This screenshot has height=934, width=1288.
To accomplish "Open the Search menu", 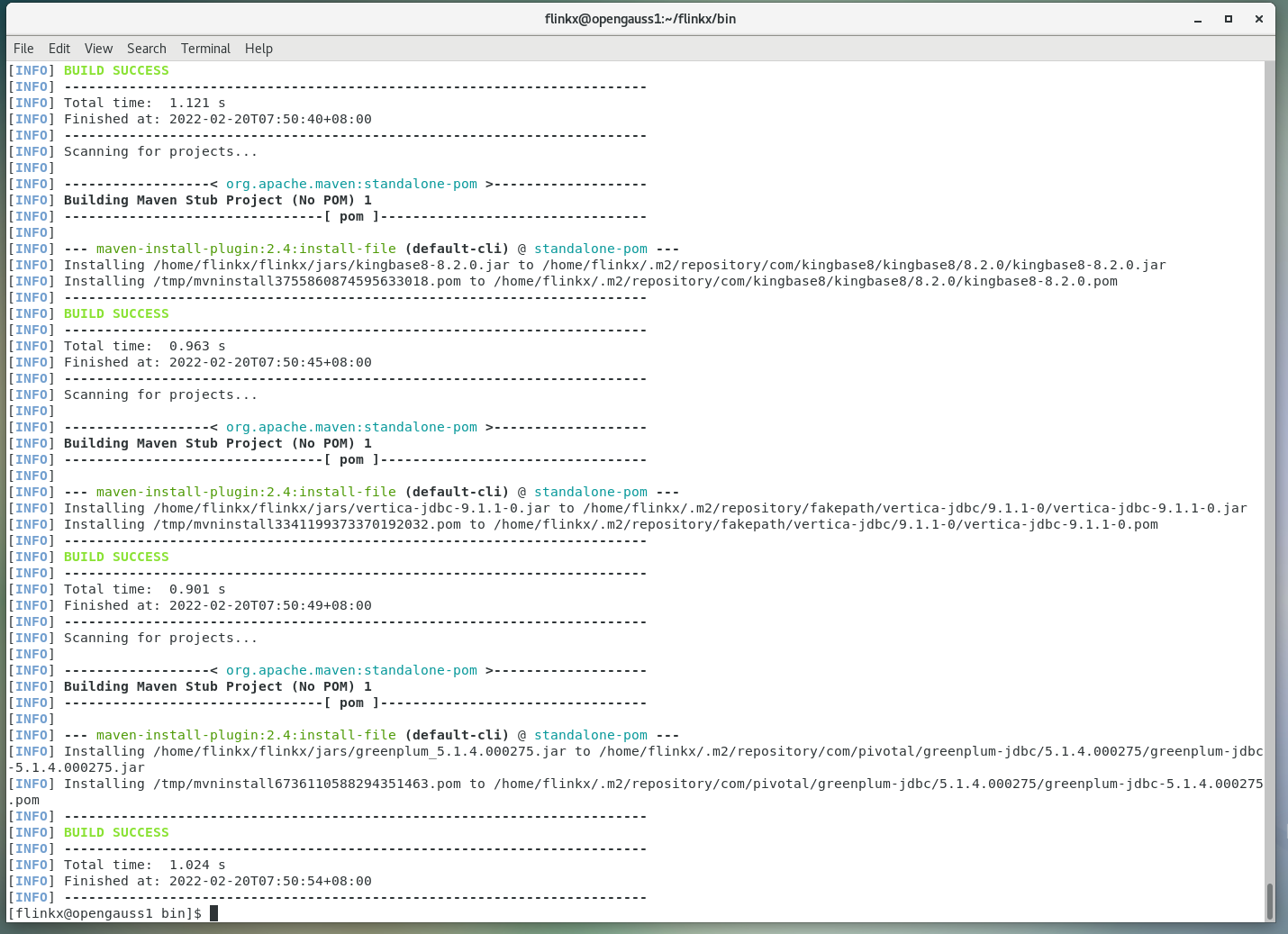I will coord(146,49).
